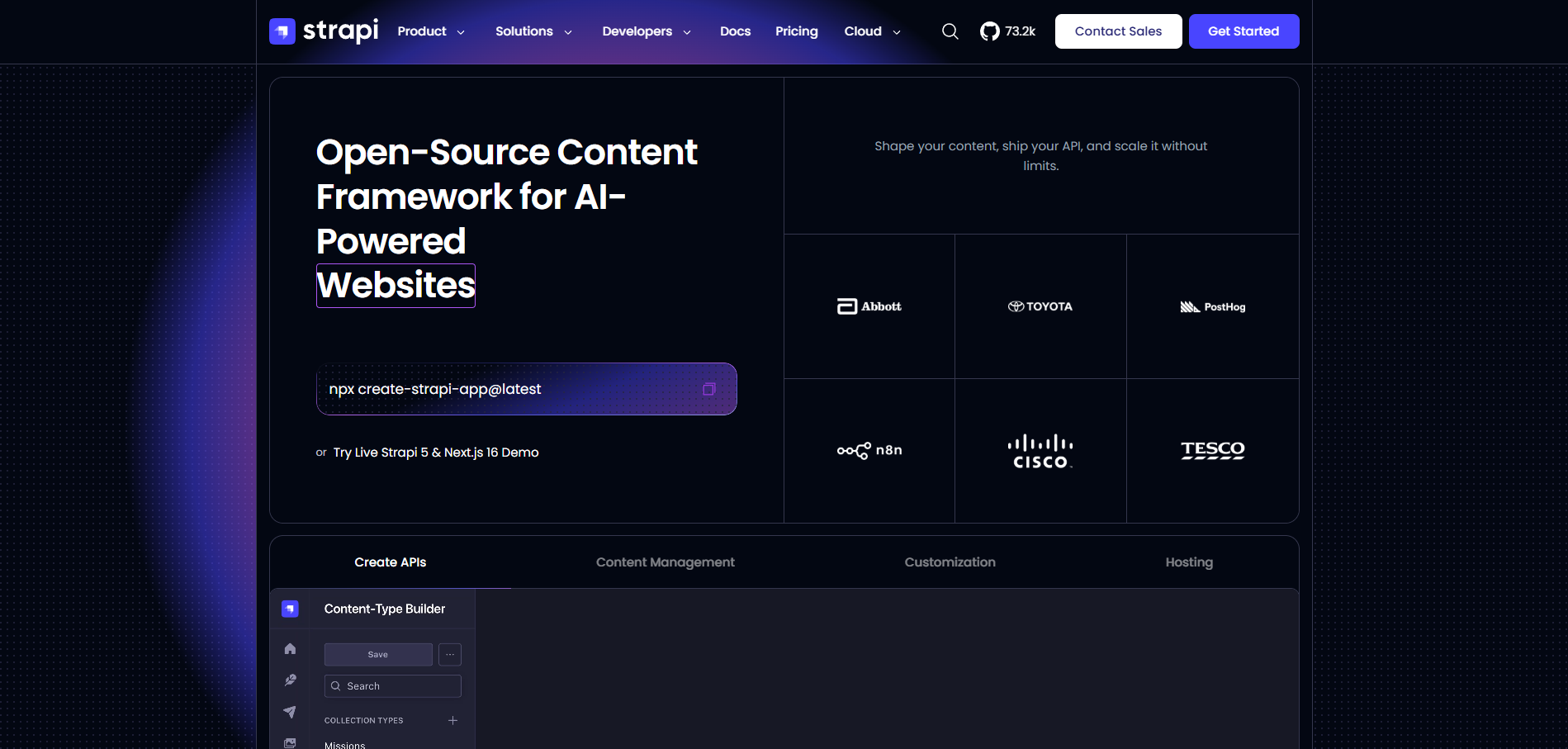Expand the Product dropdown menu

[x=431, y=31]
